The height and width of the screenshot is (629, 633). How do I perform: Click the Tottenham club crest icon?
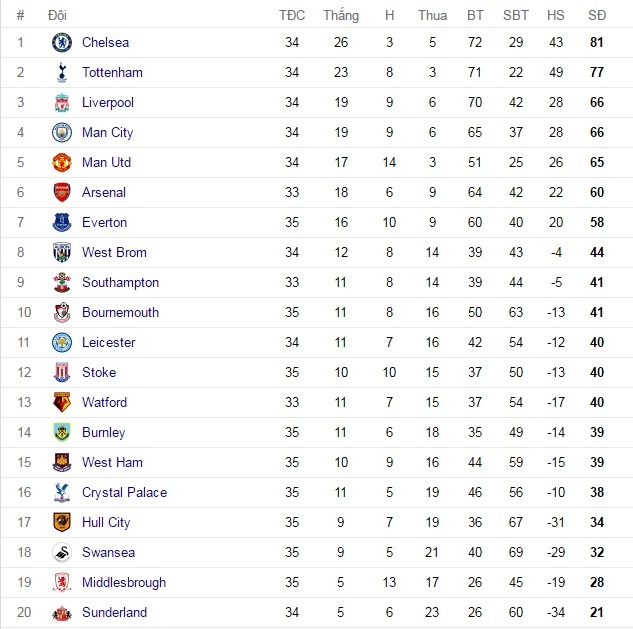click(62, 73)
